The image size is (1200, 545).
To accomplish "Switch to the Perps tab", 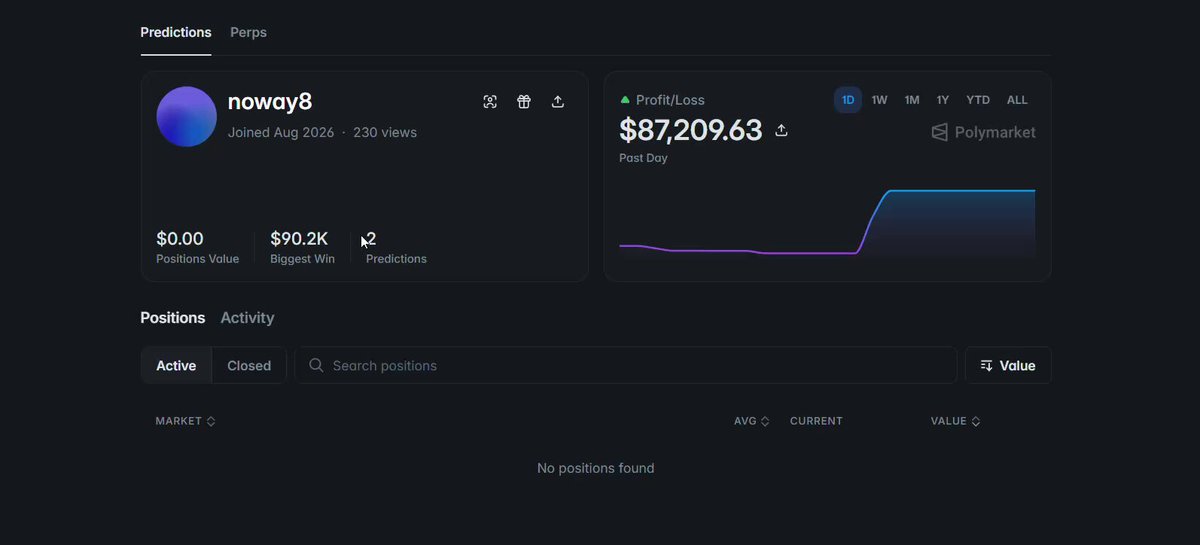I will click(x=248, y=32).
